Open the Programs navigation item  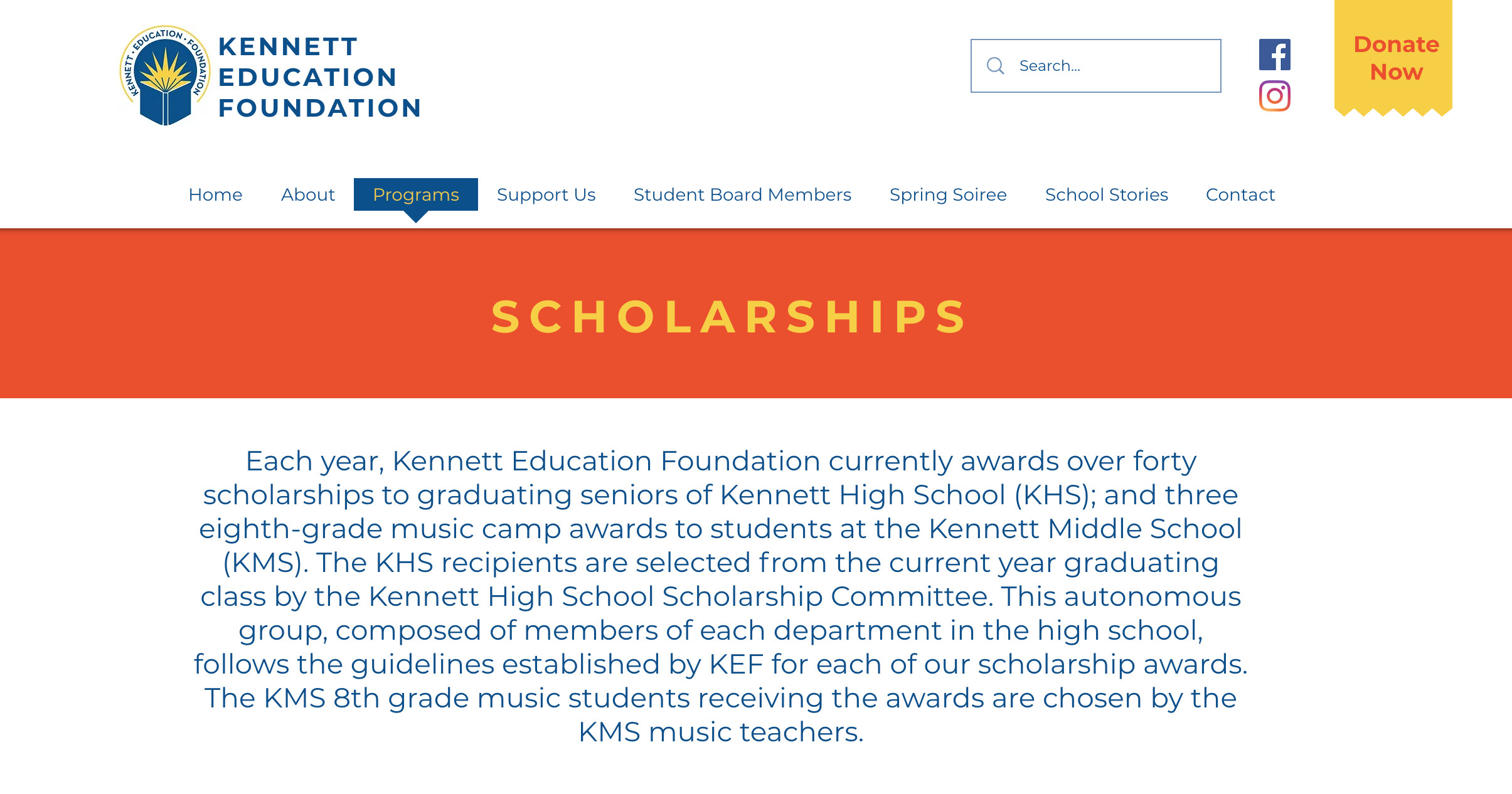pos(415,194)
